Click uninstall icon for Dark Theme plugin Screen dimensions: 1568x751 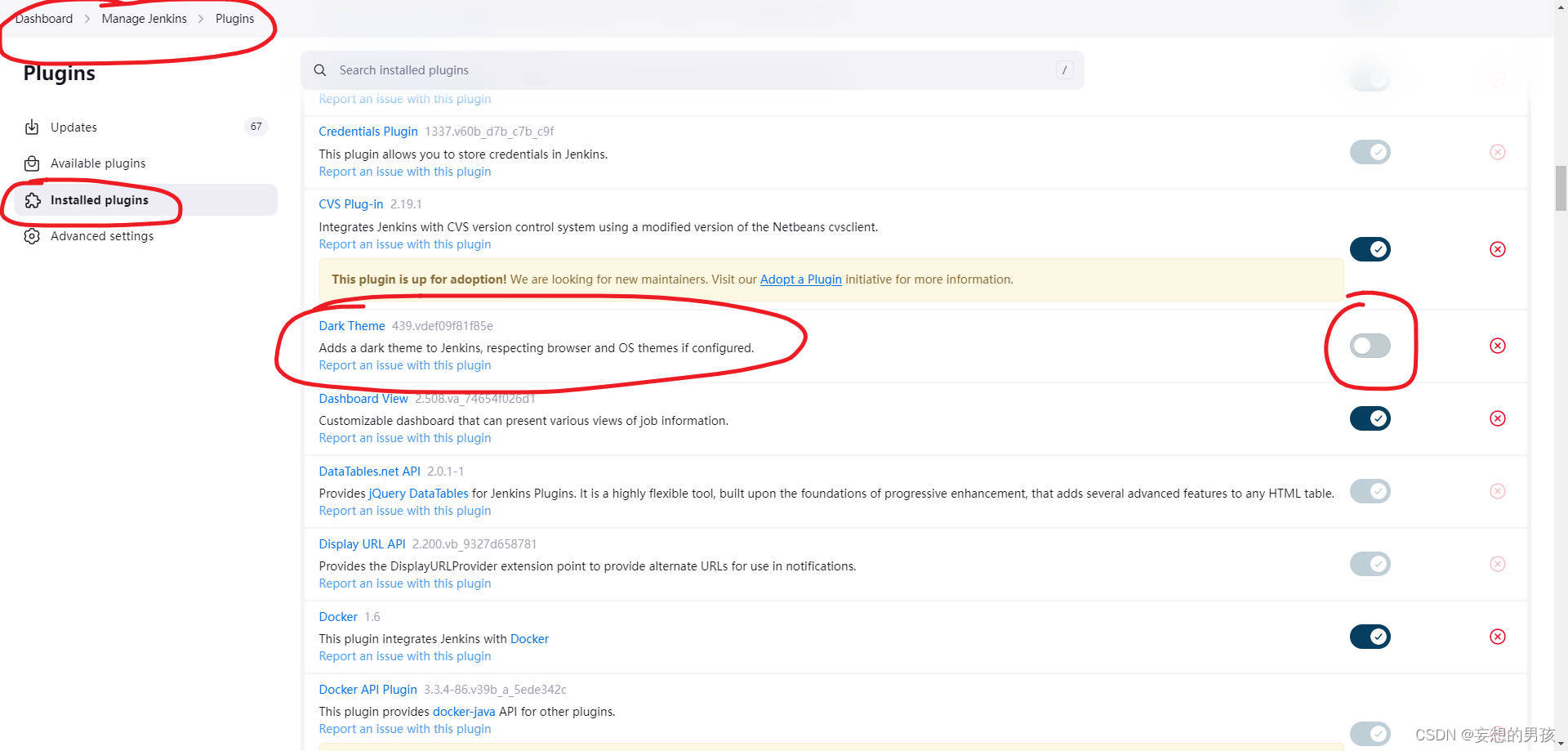coord(1497,346)
